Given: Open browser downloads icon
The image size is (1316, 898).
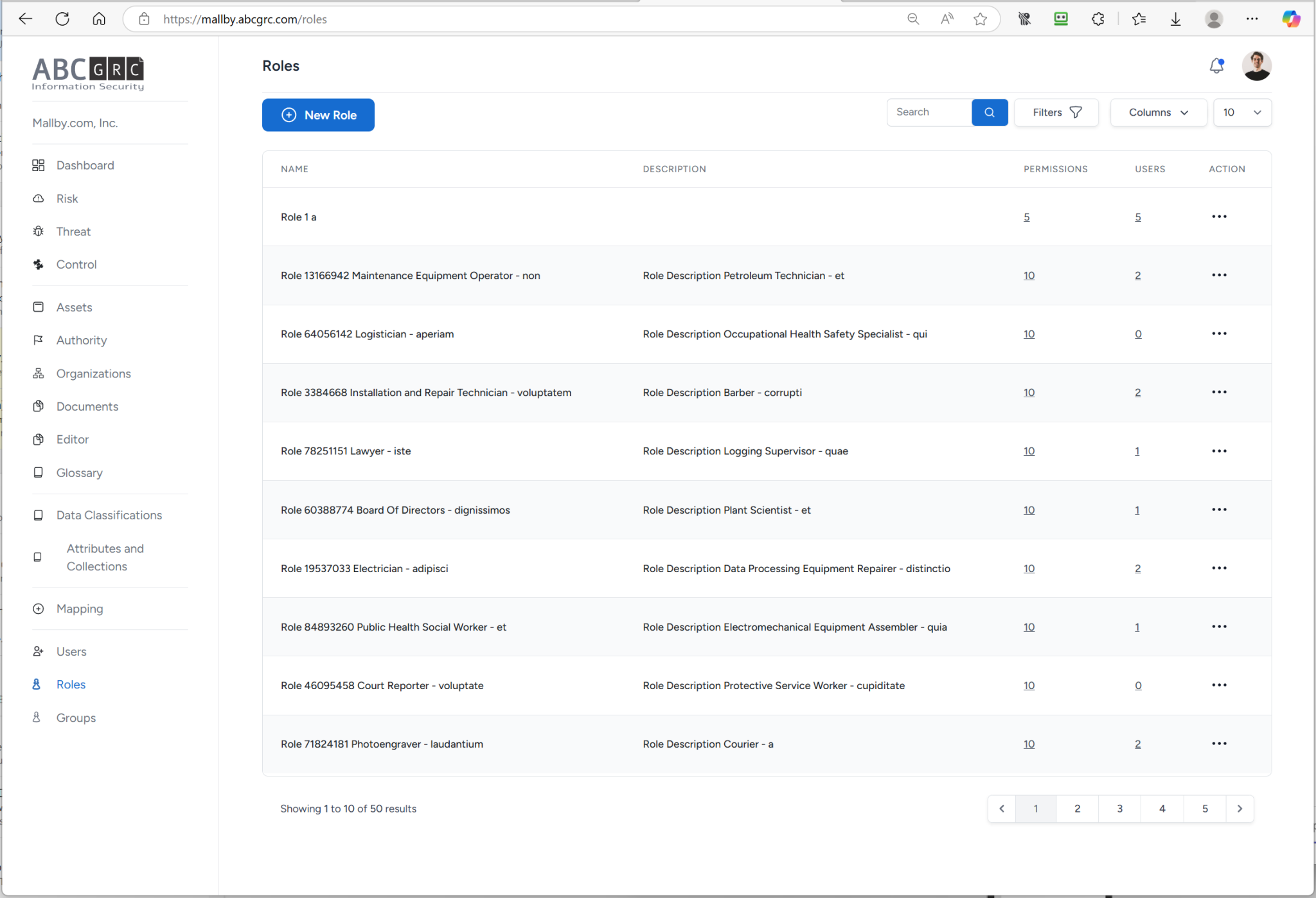Looking at the screenshot, I should tap(1175, 19).
